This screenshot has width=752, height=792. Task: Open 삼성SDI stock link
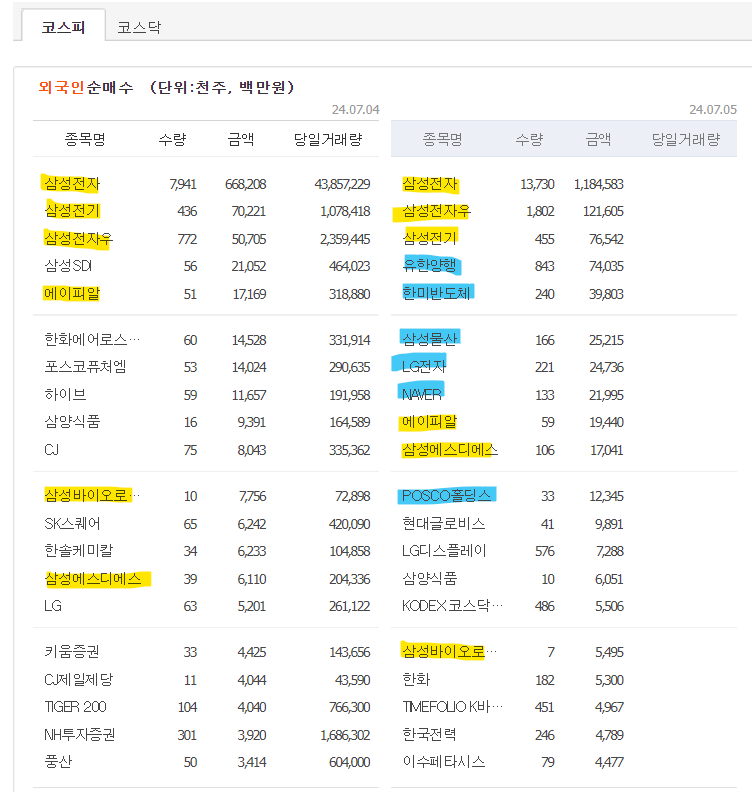click(x=68, y=266)
